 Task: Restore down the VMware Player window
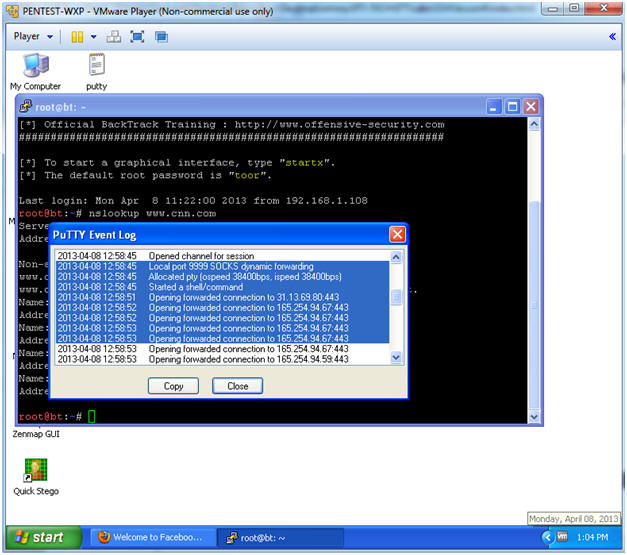click(x=574, y=9)
